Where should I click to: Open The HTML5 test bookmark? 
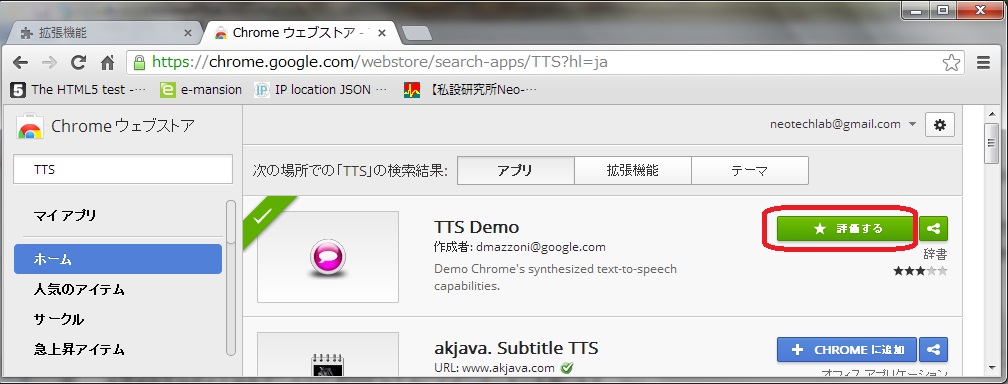[78, 90]
